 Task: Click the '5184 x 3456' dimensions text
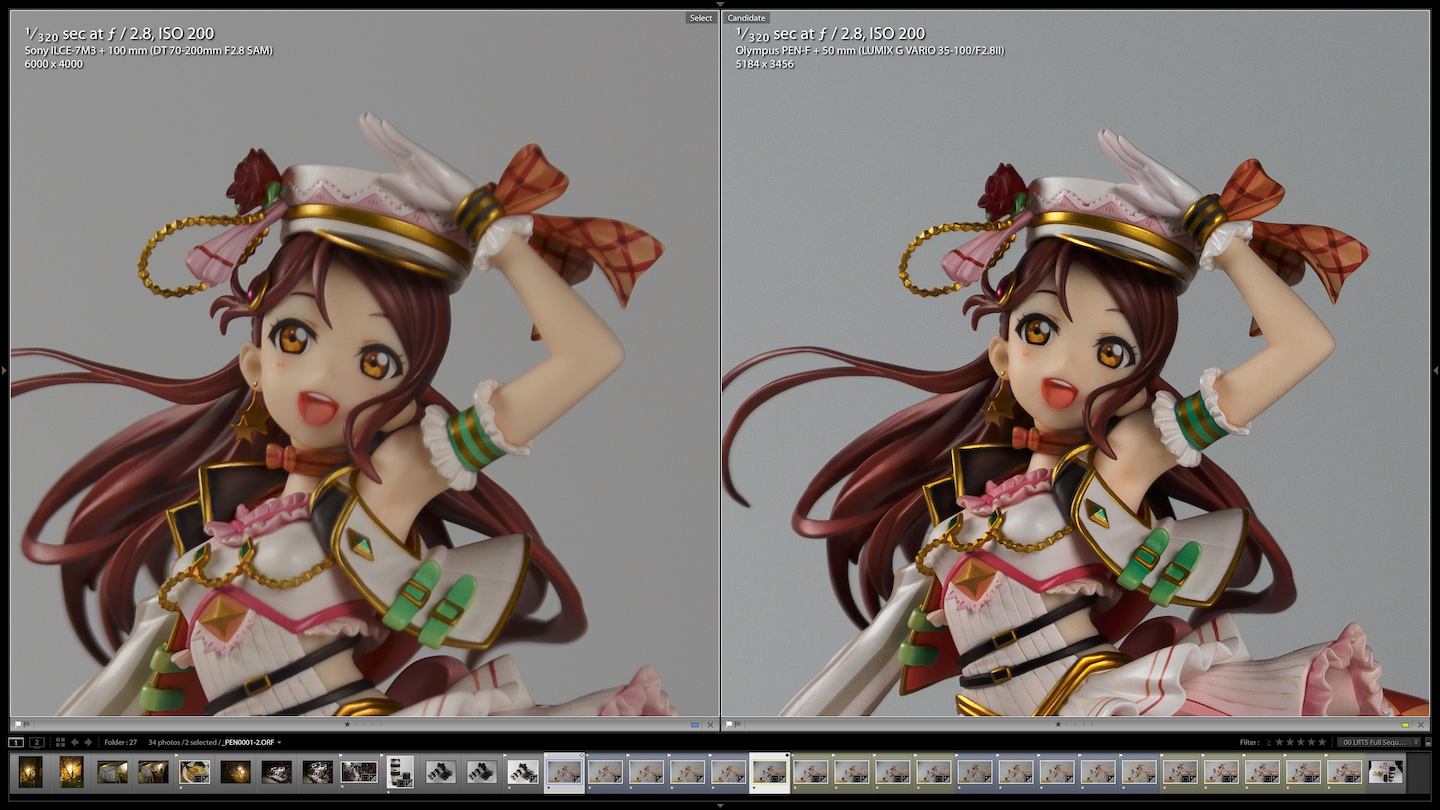tap(764, 64)
